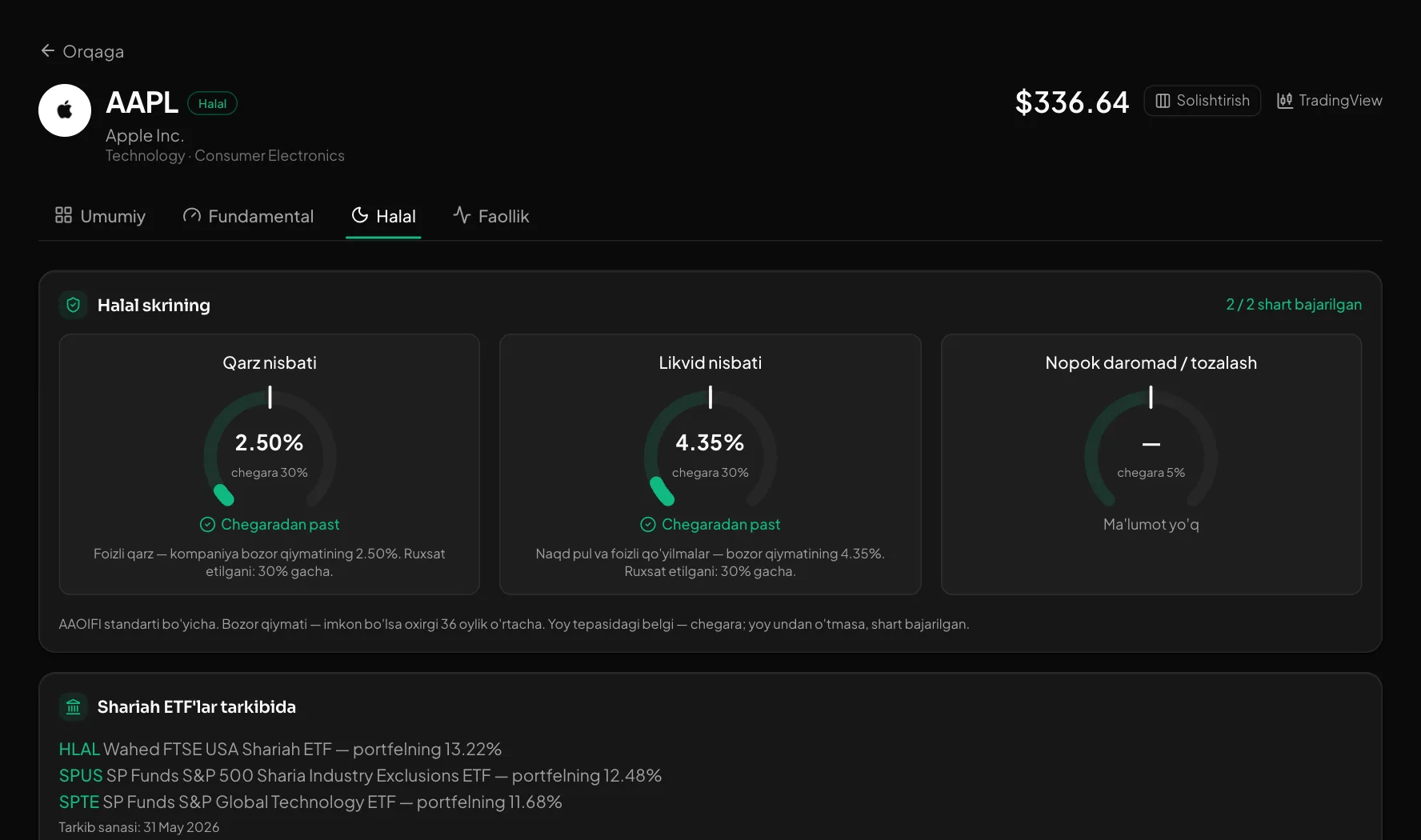Open the TradingView chart link
Screen dimensions: 1421x840
click(1329, 101)
